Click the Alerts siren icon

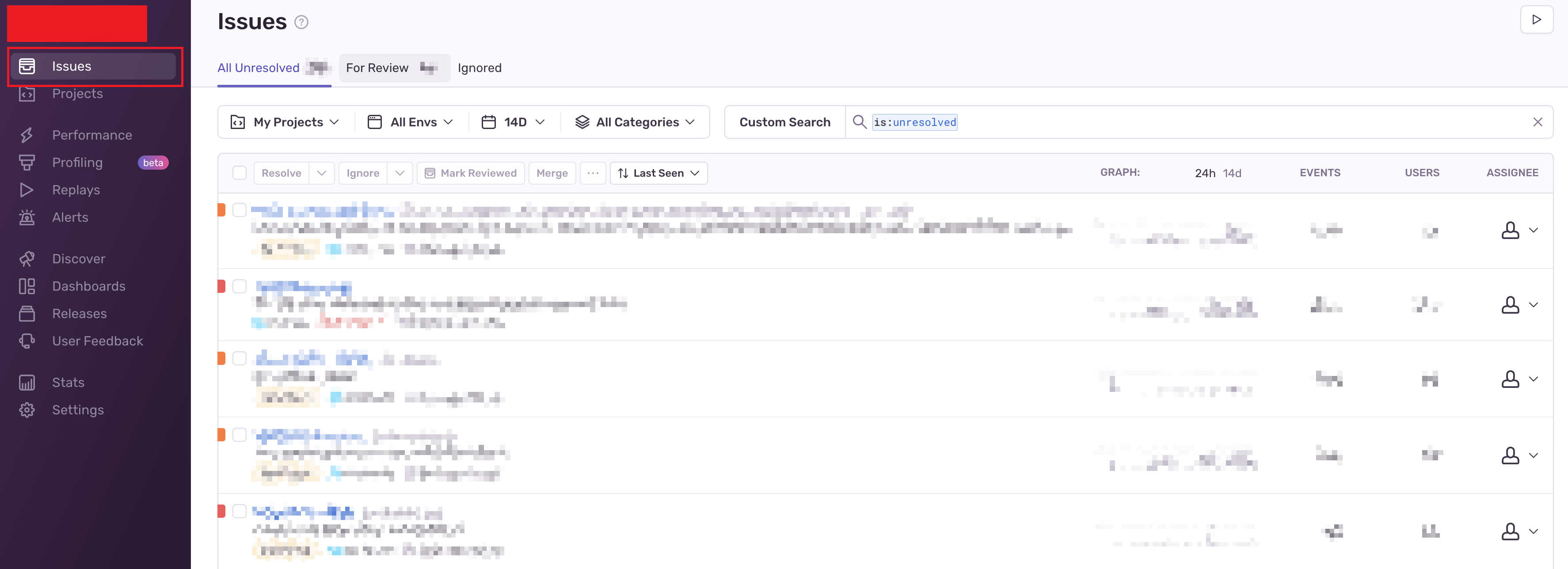(27, 217)
